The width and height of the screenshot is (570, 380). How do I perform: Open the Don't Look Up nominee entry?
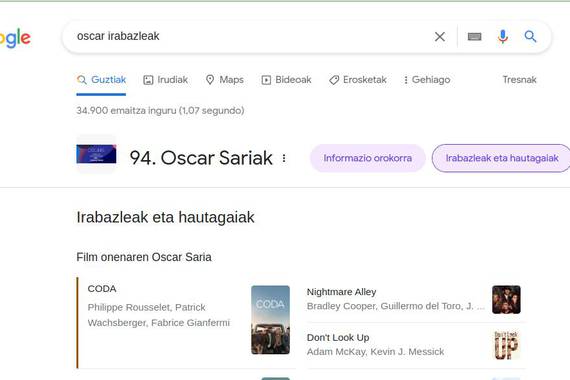tap(416, 345)
